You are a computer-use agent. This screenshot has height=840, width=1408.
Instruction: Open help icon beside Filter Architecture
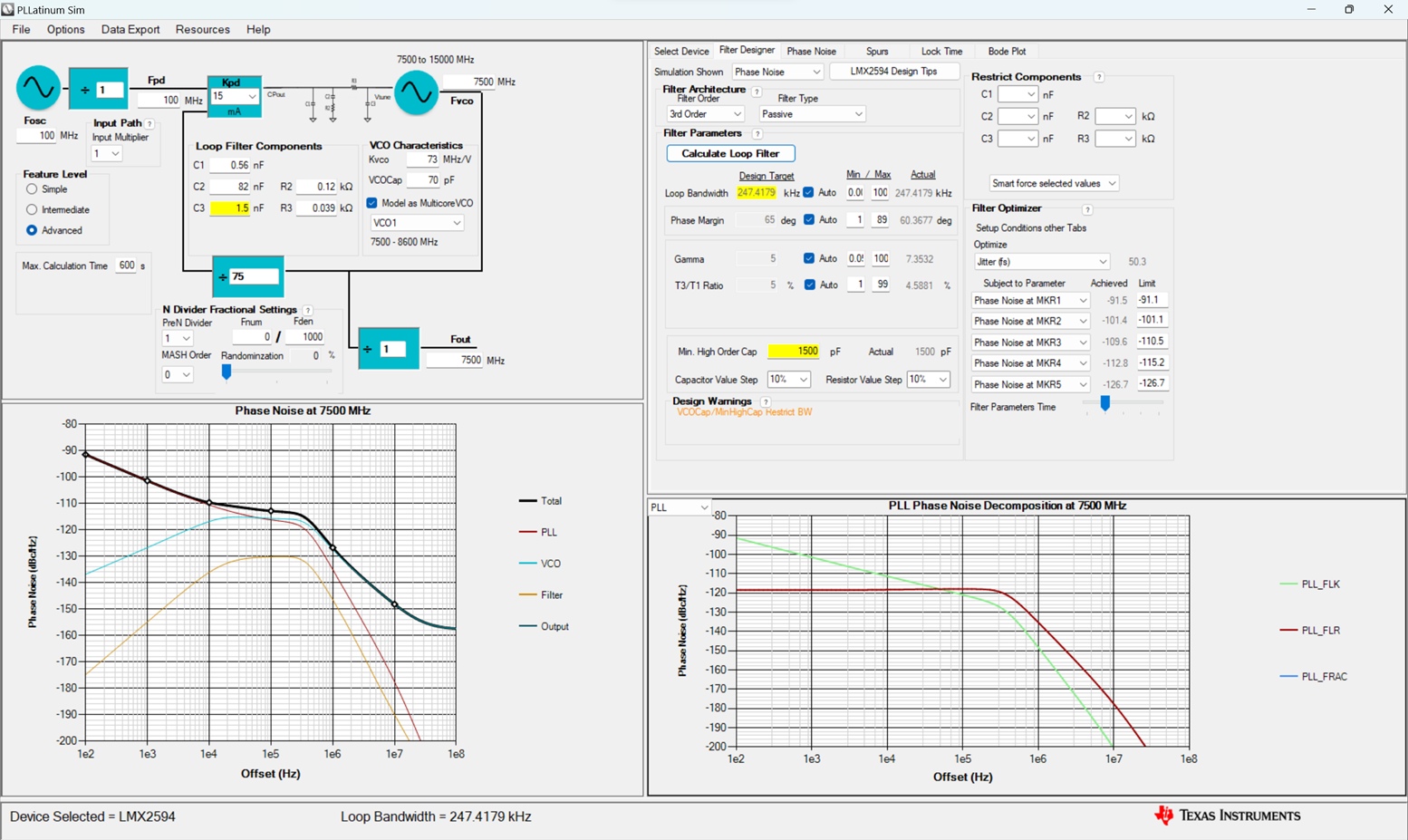tap(757, 92)
